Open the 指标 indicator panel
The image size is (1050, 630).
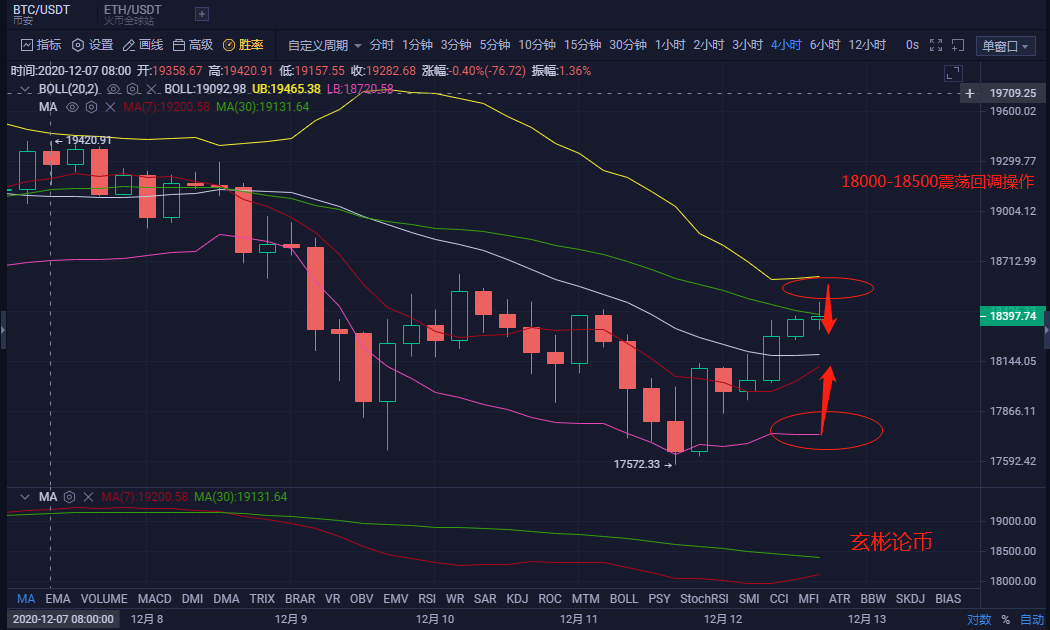click(40, 45)
